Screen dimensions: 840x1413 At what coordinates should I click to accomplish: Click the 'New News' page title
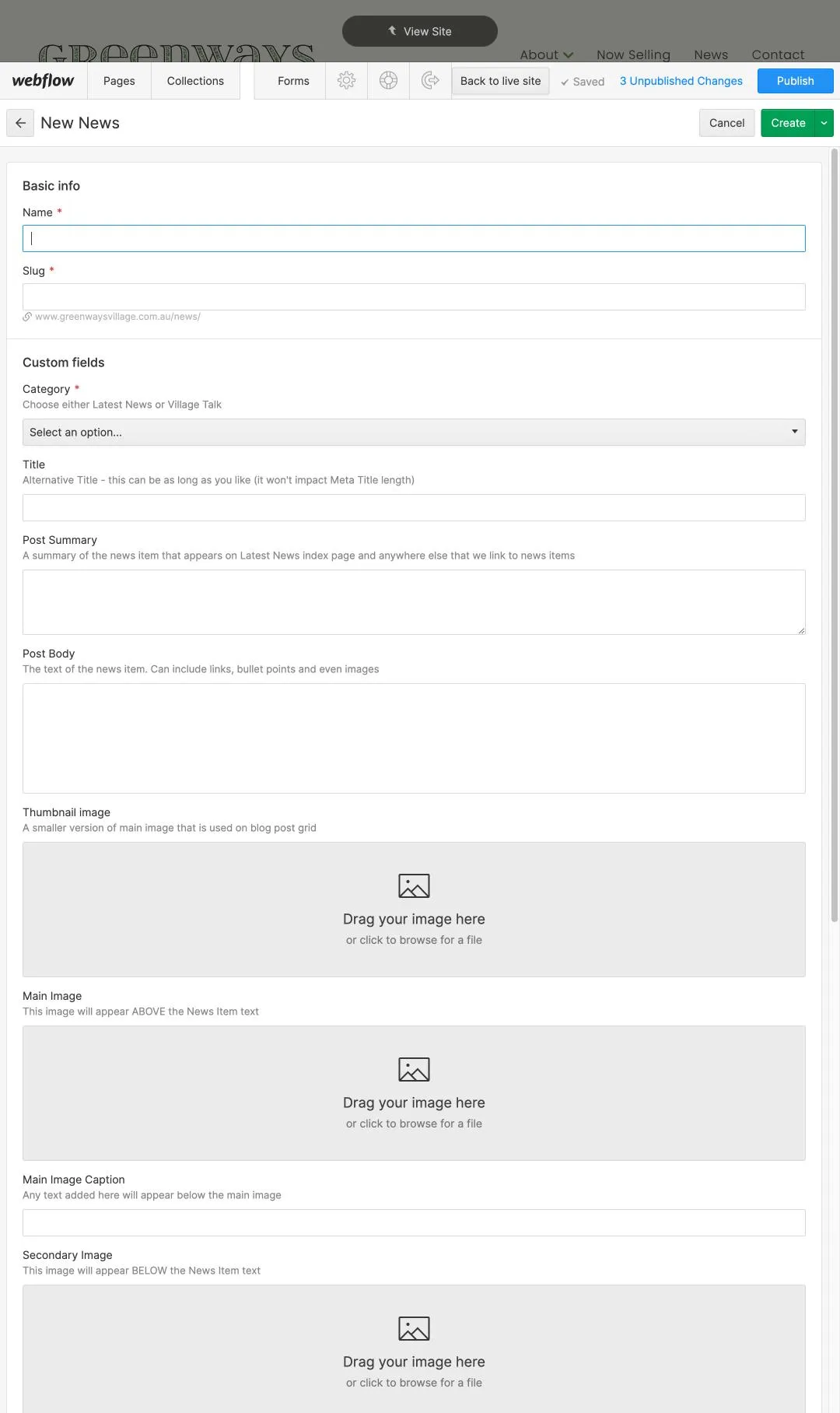80,123
